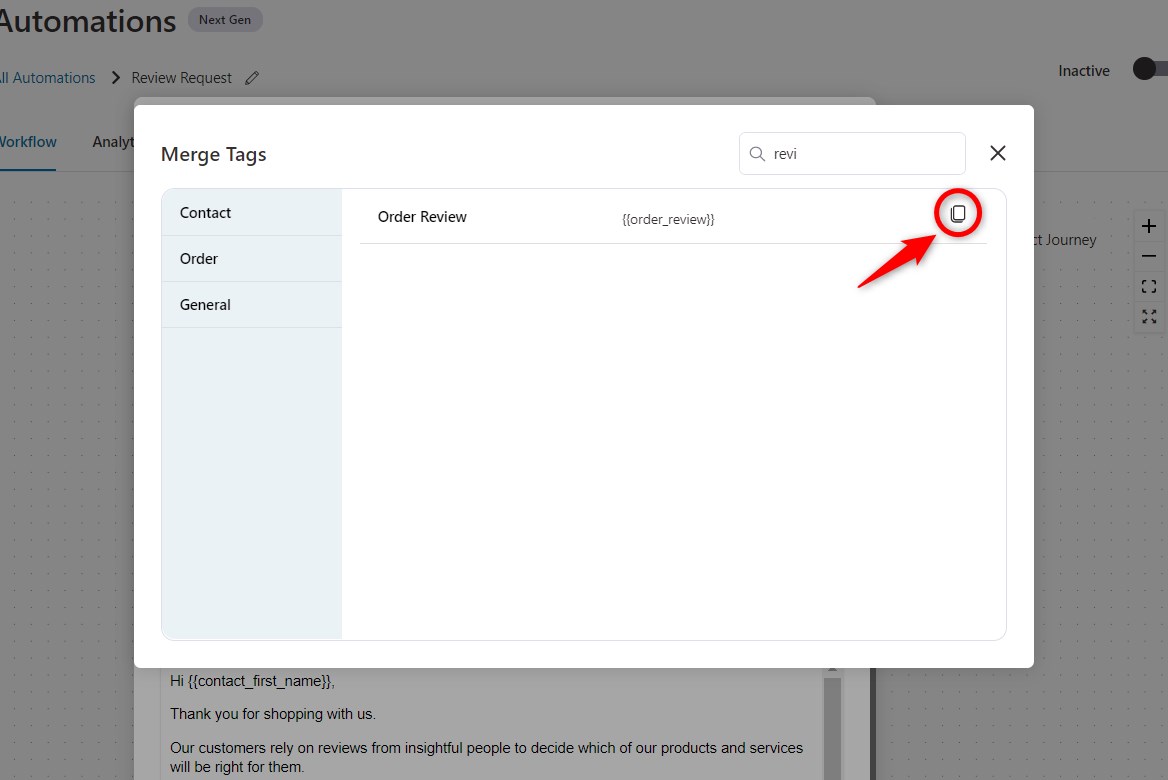Open the Analytics tab
Image resolution: width=1168 pixels, height=780 pixels.
click(x=113, y=141)
